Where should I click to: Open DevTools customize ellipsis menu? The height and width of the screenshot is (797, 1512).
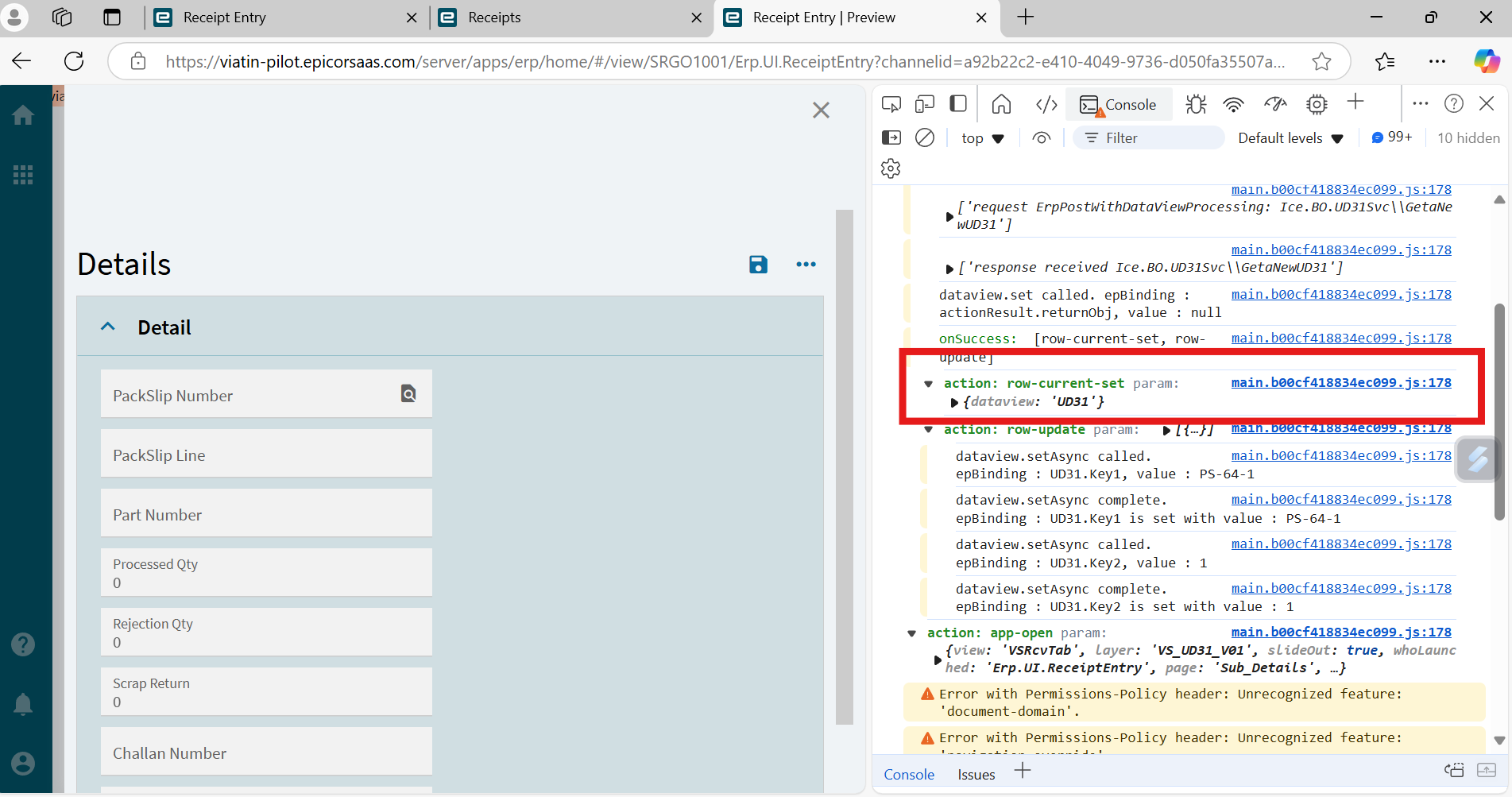(1421, 103)
